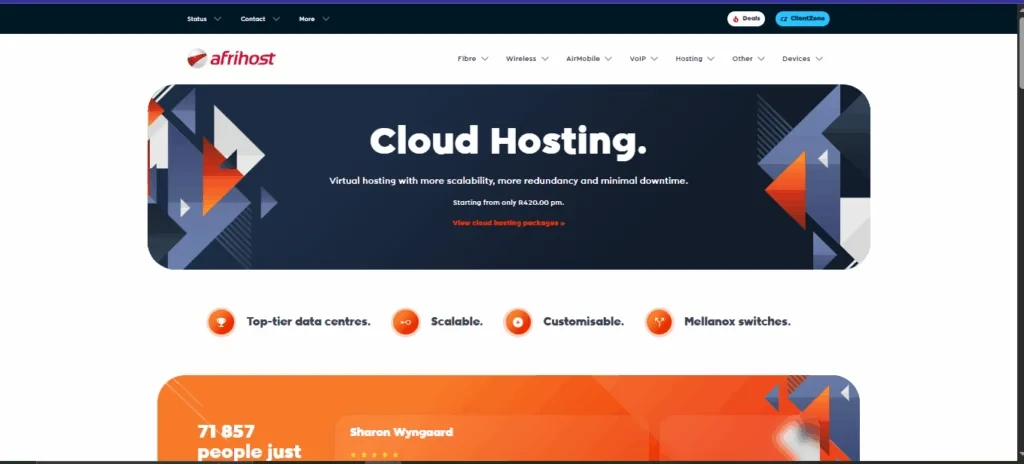Open the Hosting navigation menu
The height and width of the screenshot is (464, 1024).
click(695, 59)
